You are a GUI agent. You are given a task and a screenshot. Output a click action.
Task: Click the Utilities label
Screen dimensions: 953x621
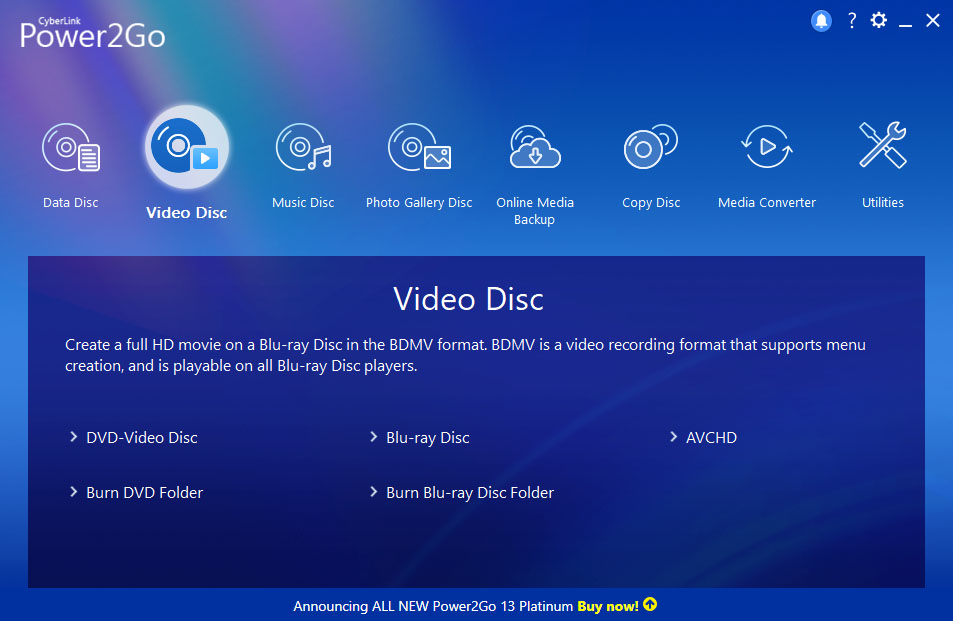point(882,202)
